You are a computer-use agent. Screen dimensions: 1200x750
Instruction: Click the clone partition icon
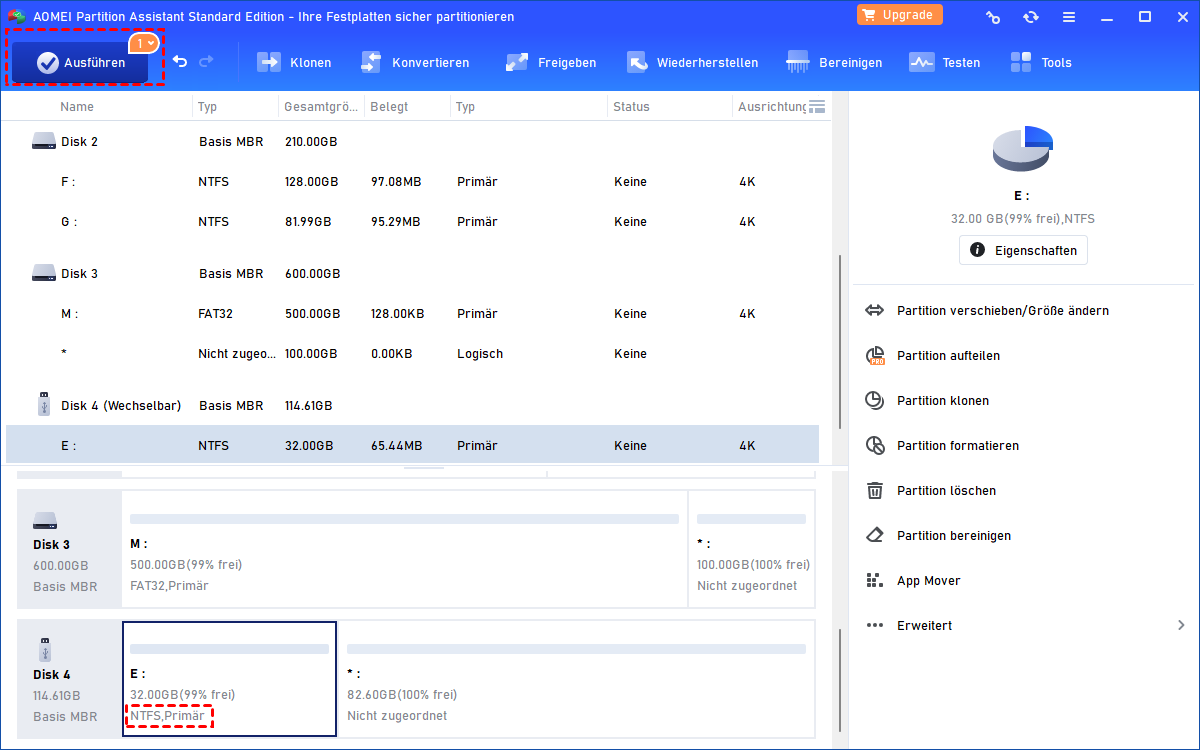[875, 401]
